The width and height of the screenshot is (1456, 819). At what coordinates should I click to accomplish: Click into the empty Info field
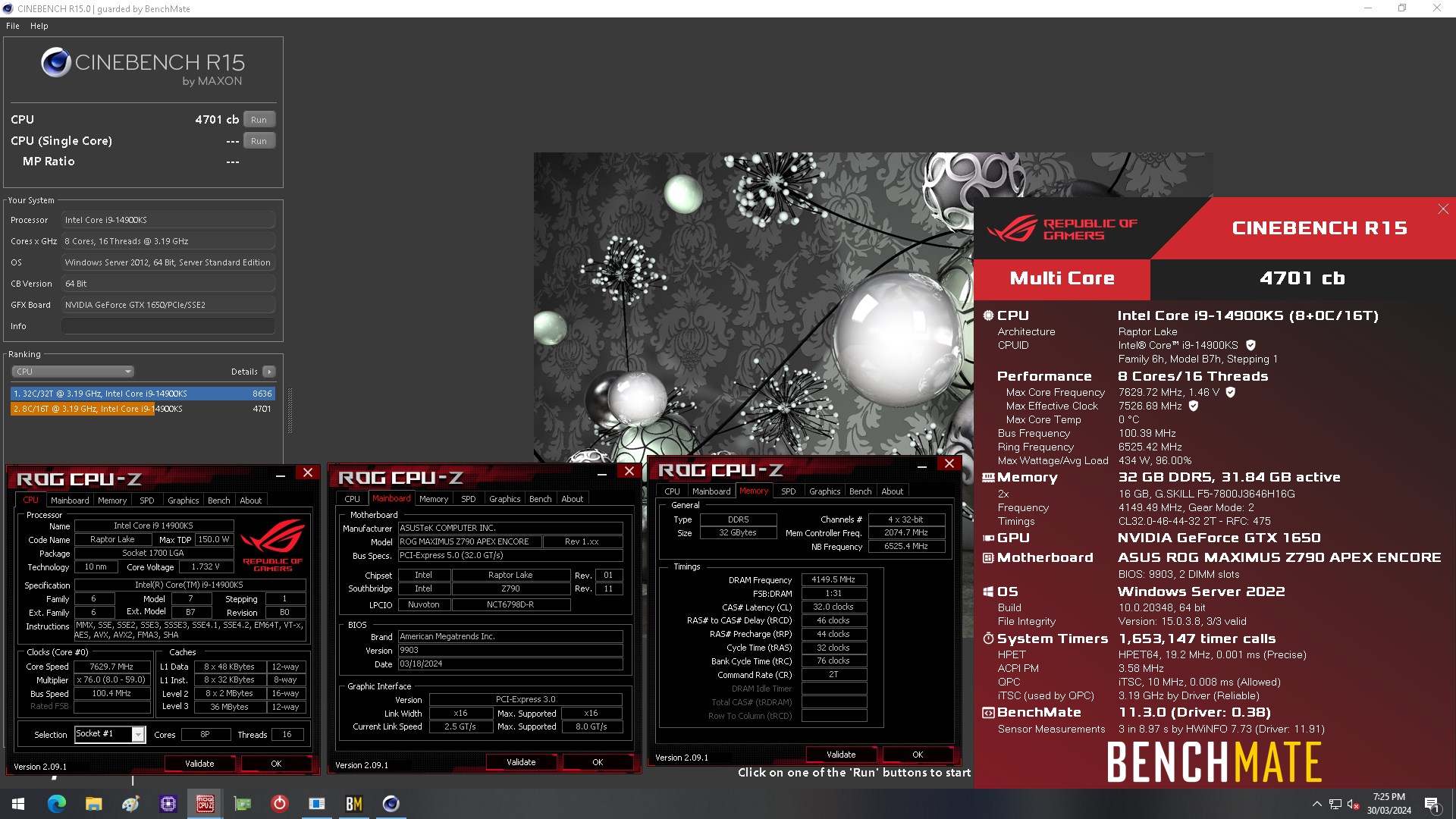click(x=168, y=326)
